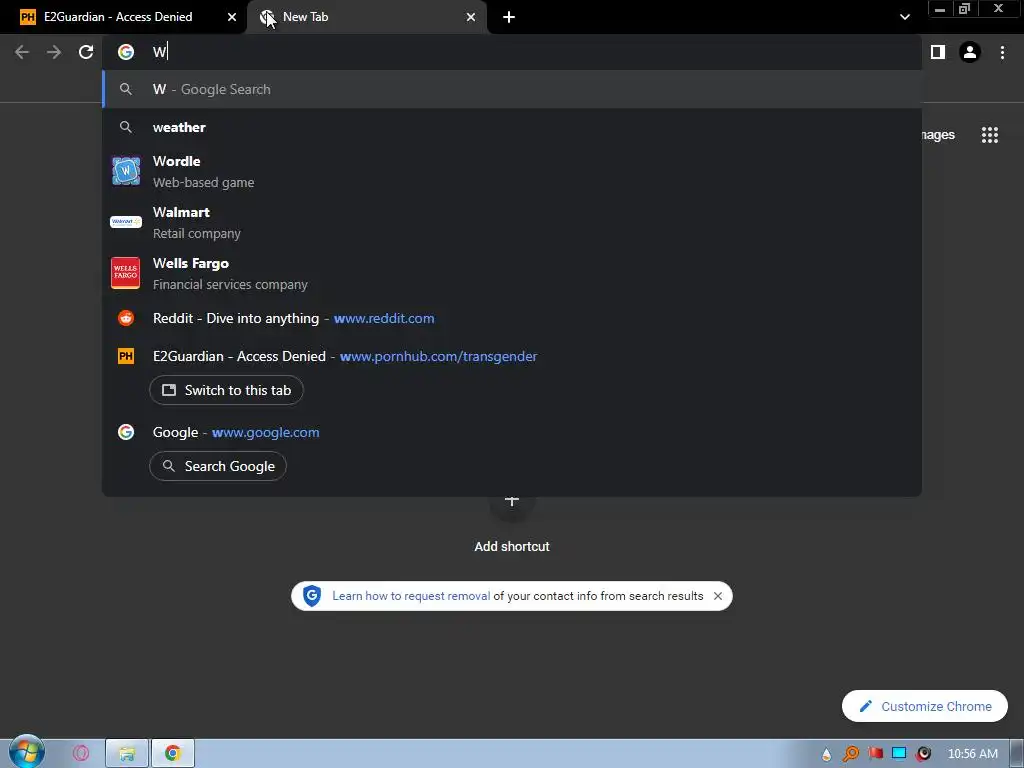Click the Google icon beside the www.google.com suggestion

(x=126, y=432)
